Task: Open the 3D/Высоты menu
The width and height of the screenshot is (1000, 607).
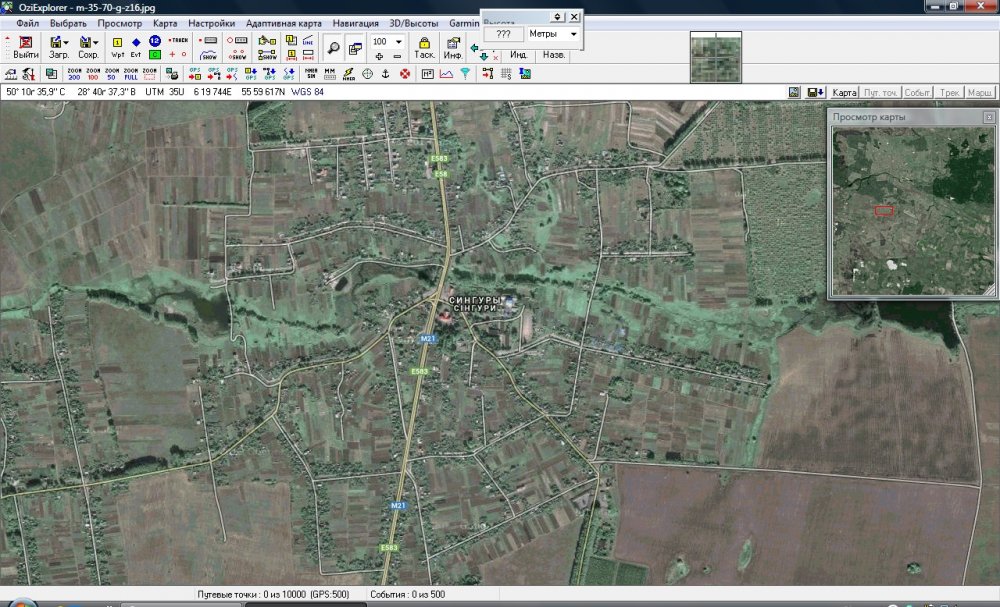Action: pyautogui.click(x=414, y=23)
